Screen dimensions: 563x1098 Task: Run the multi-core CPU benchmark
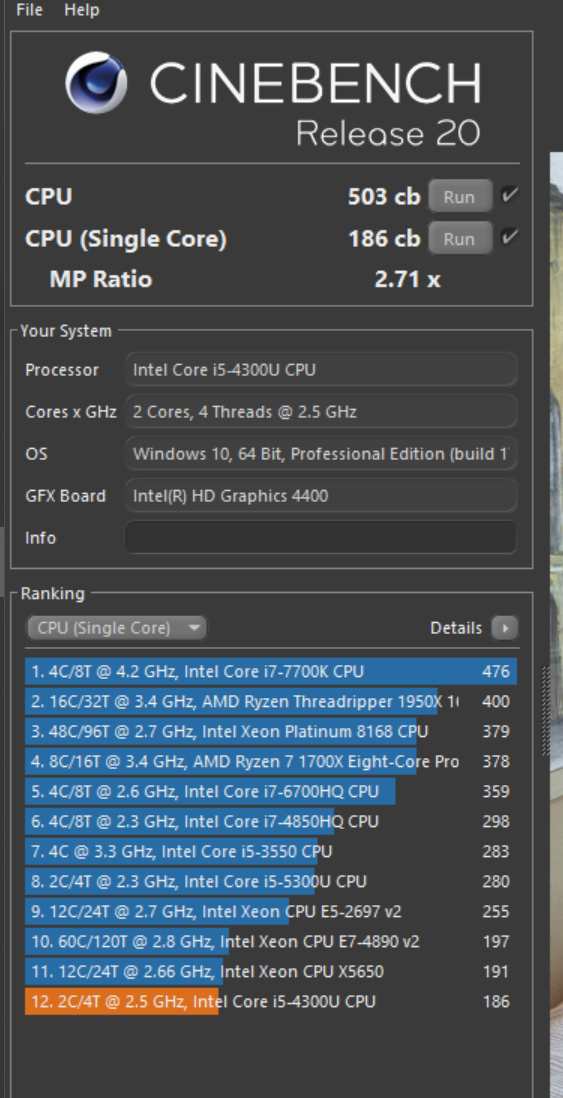click(459, 197)
